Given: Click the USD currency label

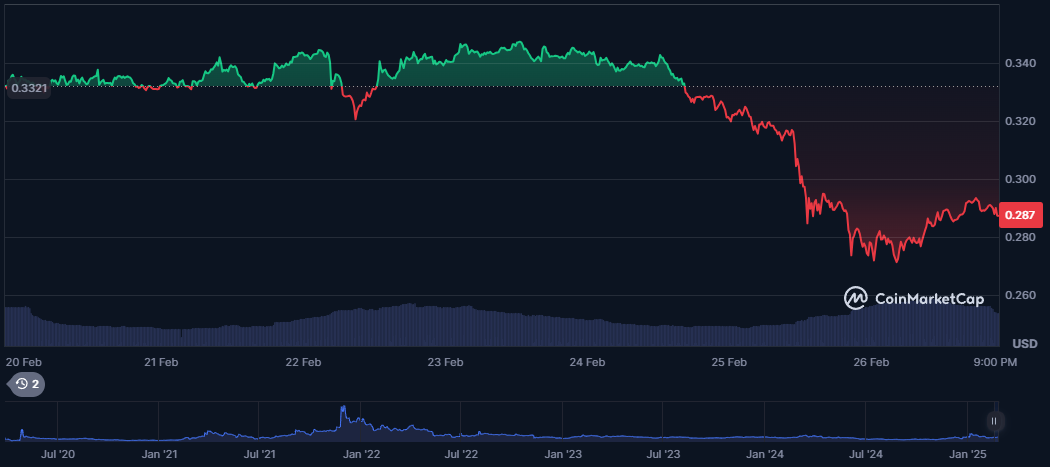Looking at the screenshot, I should click(x=1025, y=344).
